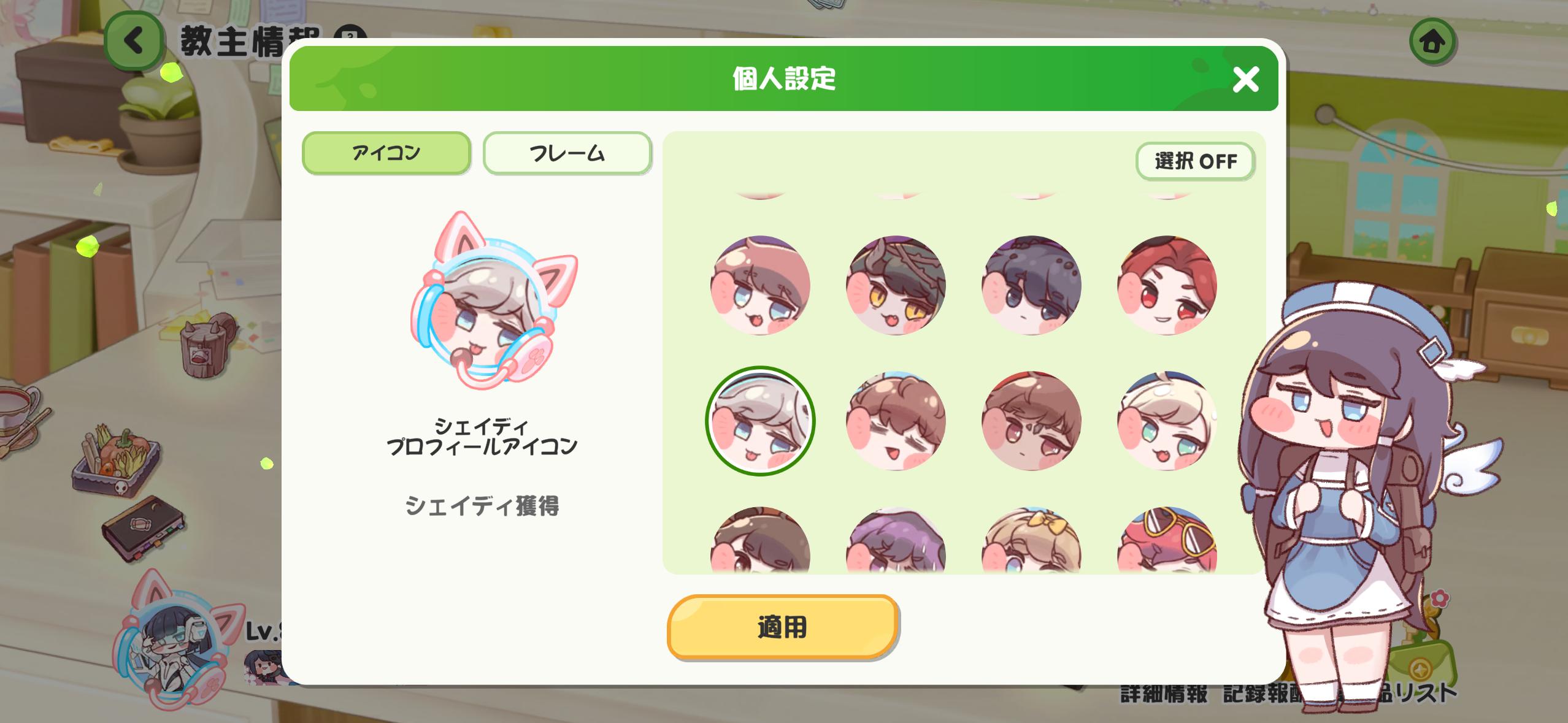Close the 個人設定 dialog

pos(1245,80)
